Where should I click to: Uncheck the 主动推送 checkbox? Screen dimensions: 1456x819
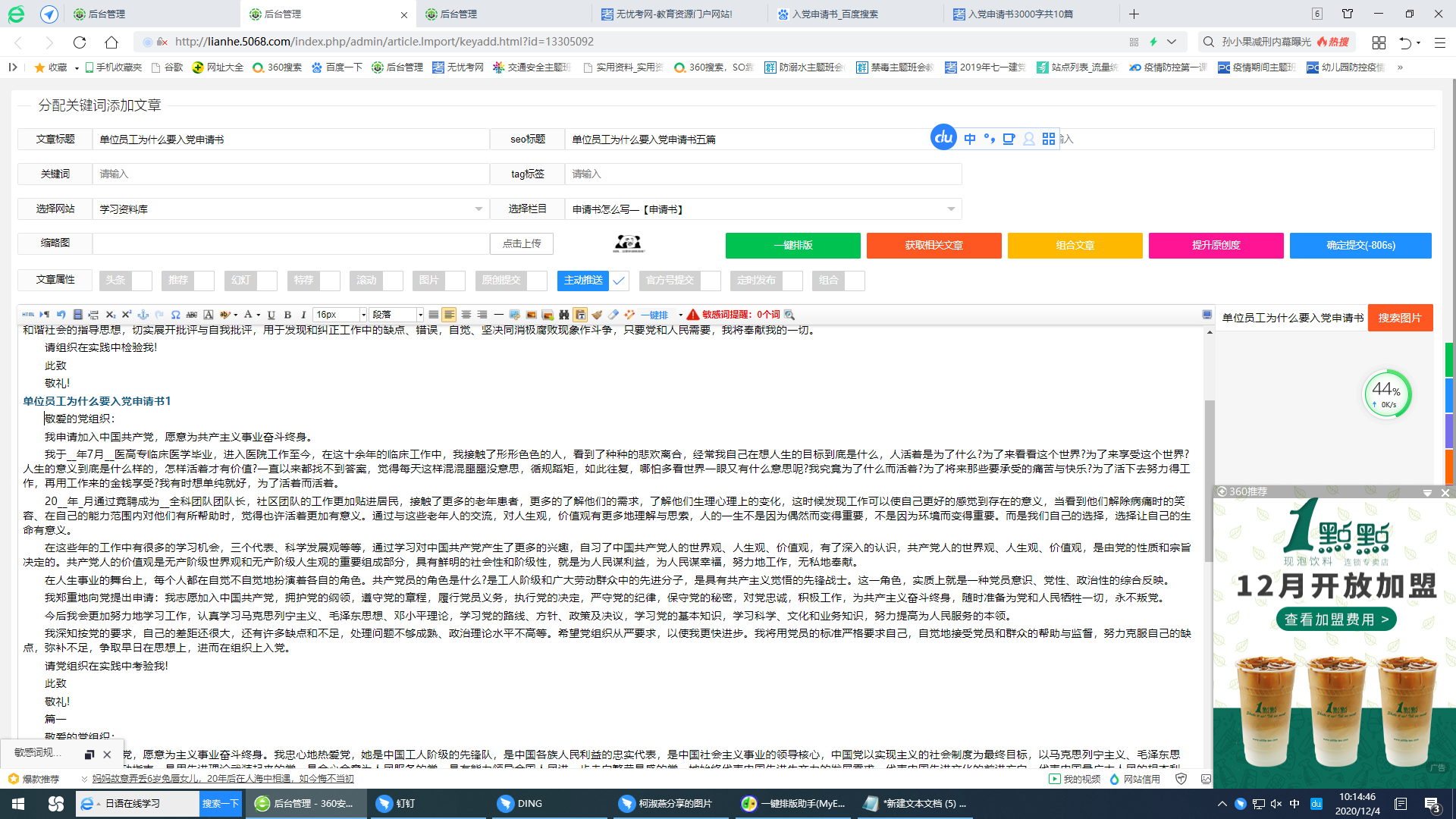[619, 281]
